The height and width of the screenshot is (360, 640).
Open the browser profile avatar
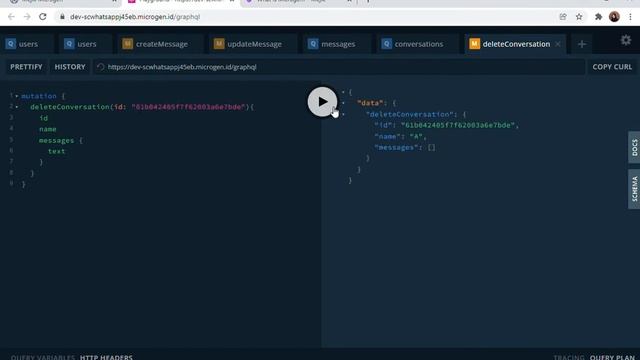614,17
